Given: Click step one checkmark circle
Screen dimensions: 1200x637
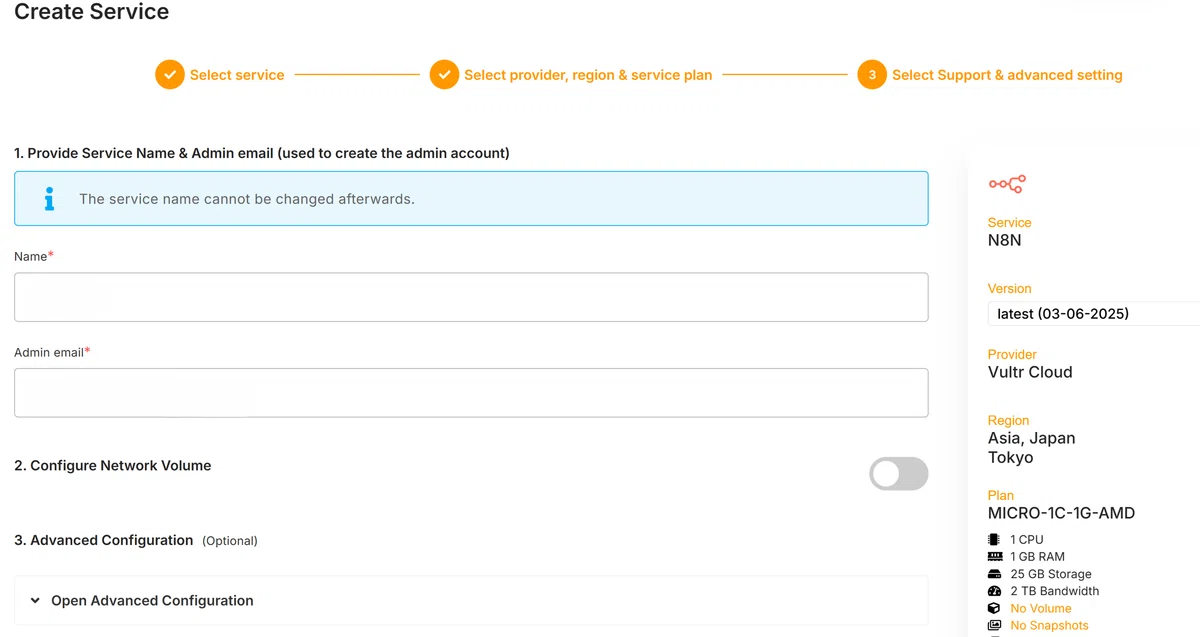Looking at the screenshot, I should [x=170, y=75].
